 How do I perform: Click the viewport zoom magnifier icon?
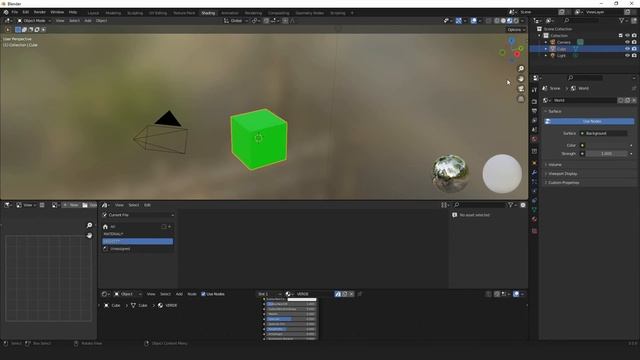click(521, 69)
